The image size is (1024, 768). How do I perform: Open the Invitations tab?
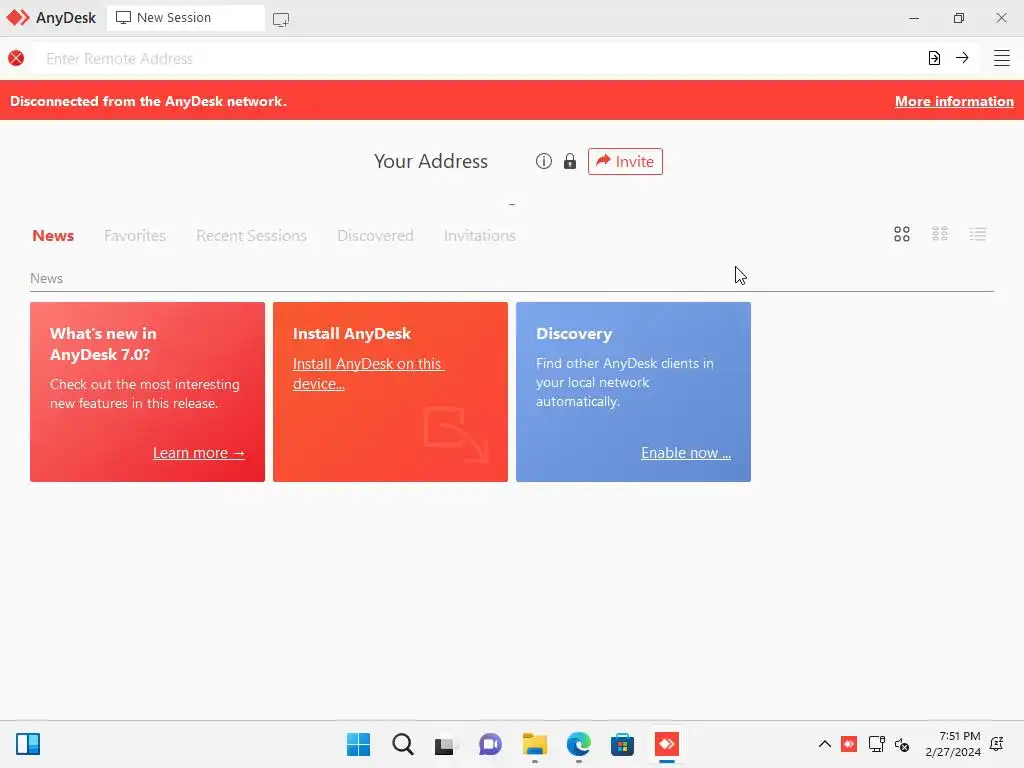coord(479,235)
